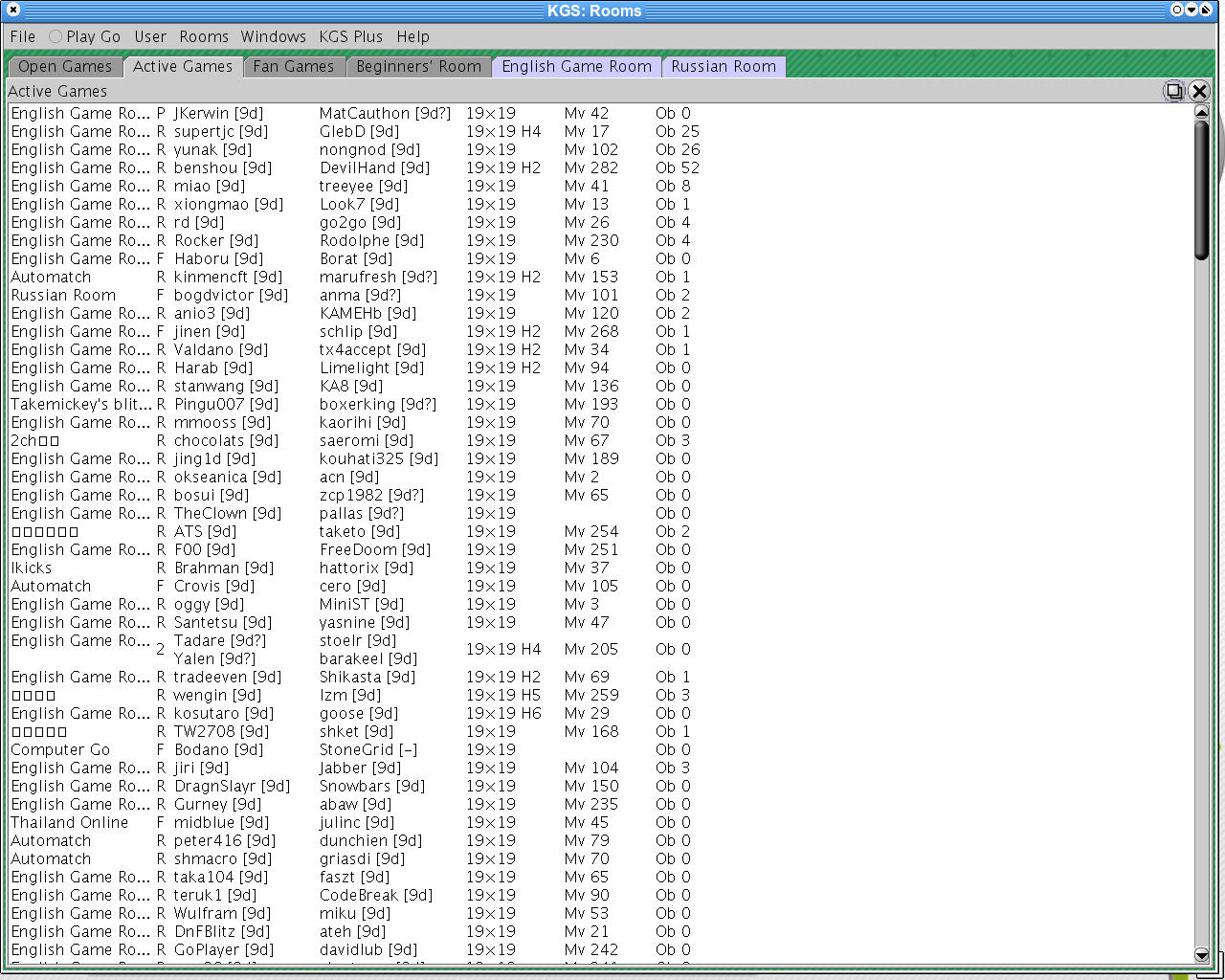Toggle the Play Go radio button
Viewport: 1225px width, 980px height.
click(56, 36)
